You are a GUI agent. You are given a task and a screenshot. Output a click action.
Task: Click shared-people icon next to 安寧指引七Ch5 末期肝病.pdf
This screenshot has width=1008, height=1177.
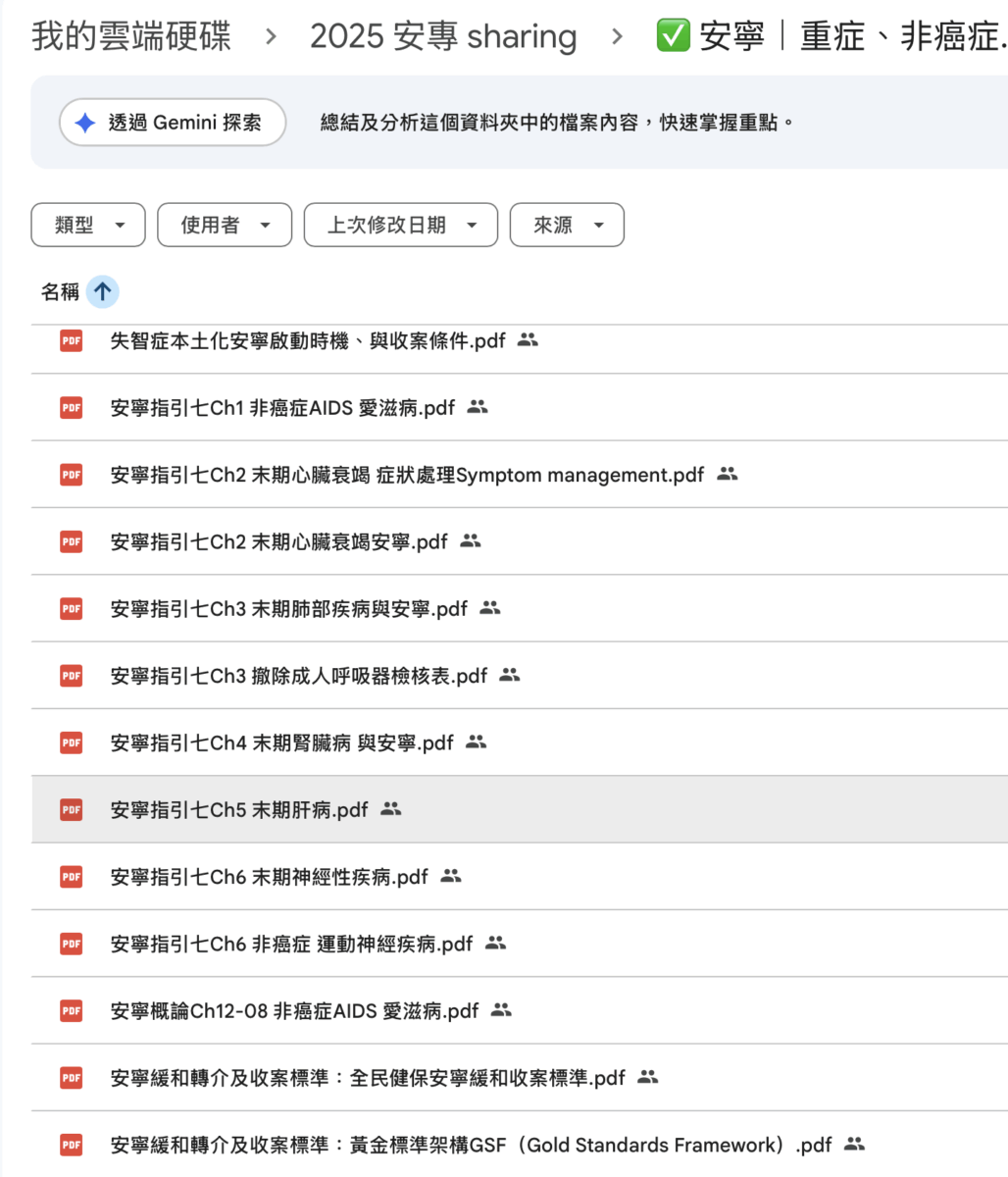point(391,809)
